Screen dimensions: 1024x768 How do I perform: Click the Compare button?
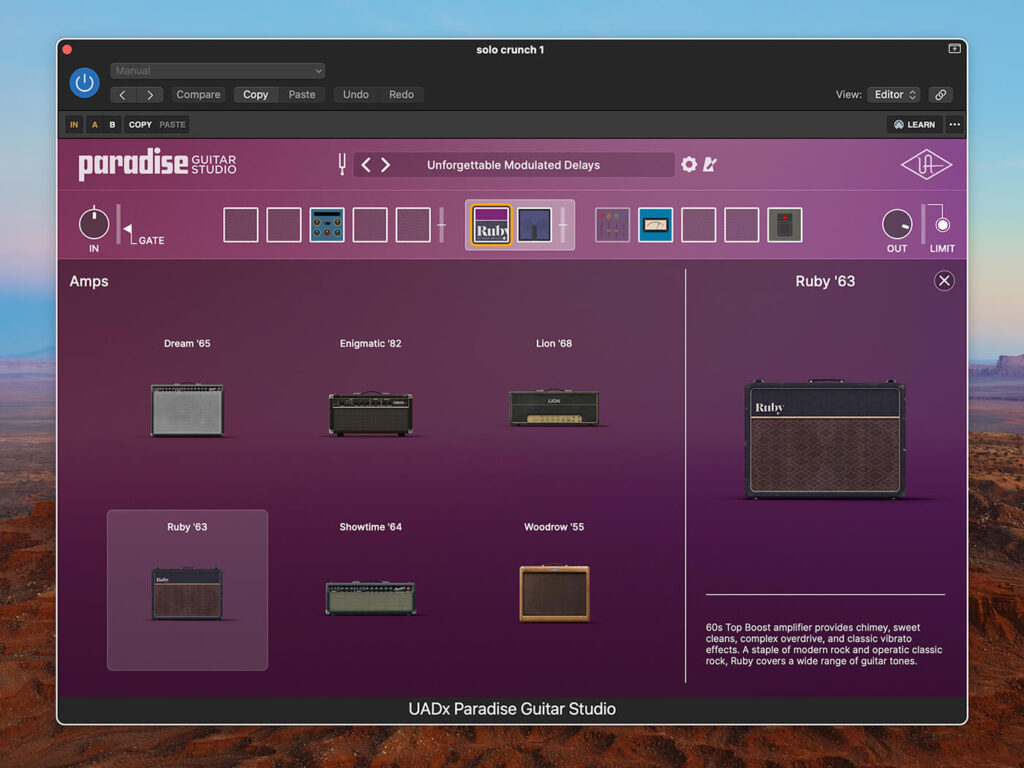(198, 95)
